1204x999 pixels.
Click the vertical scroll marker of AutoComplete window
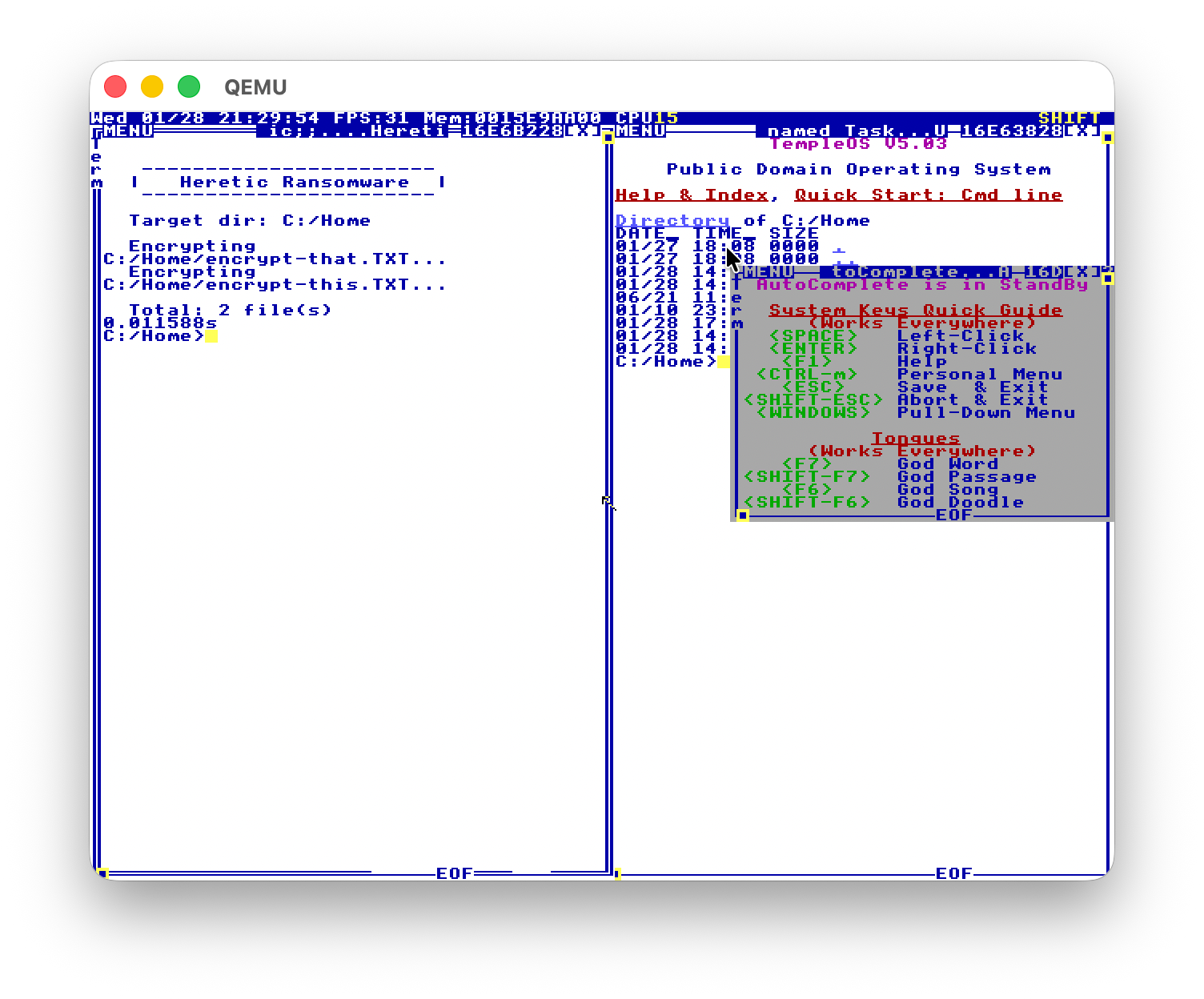pyautogui.click(x=1108, y=279)
